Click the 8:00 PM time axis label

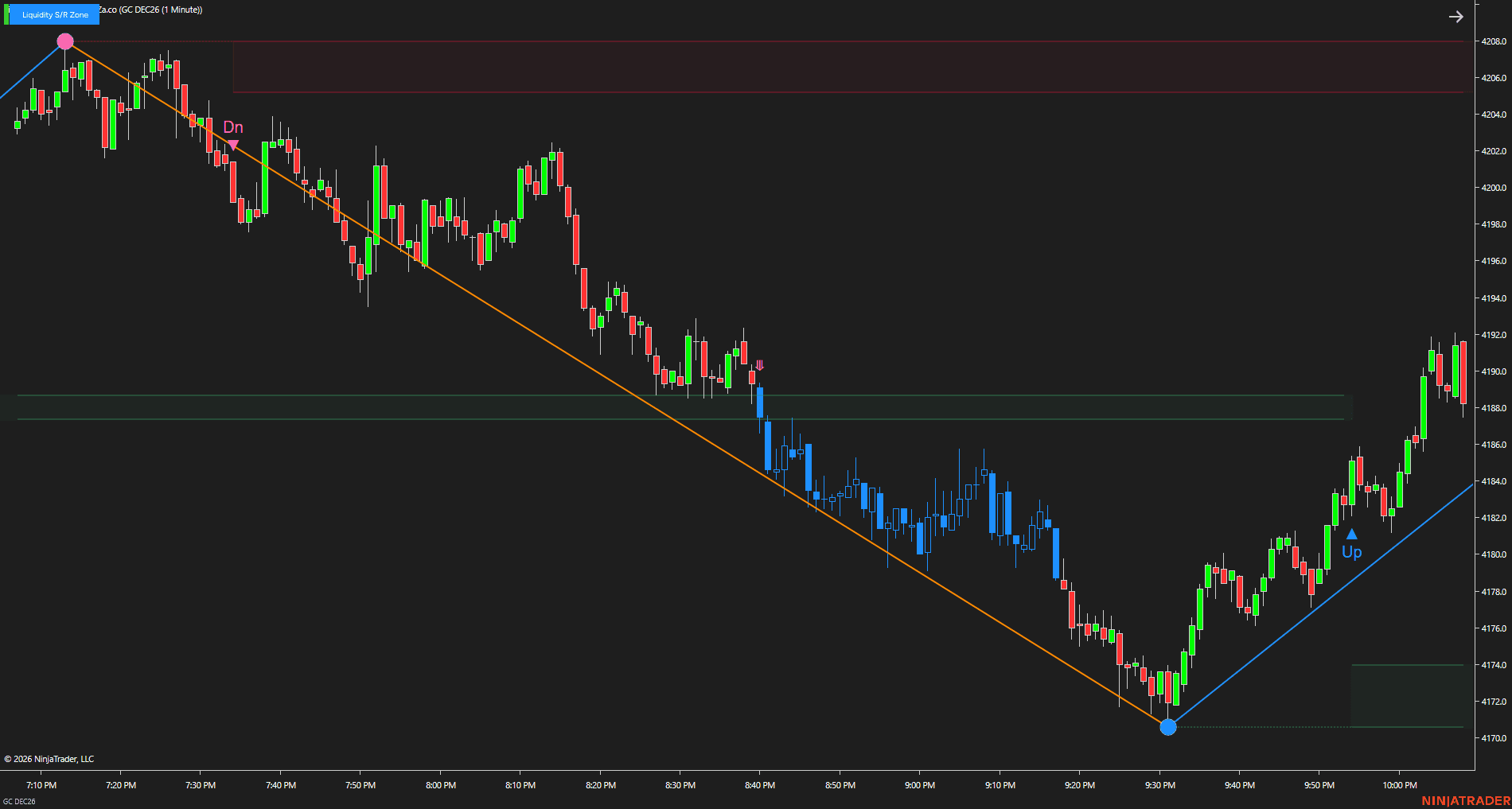tap(441, 785)
